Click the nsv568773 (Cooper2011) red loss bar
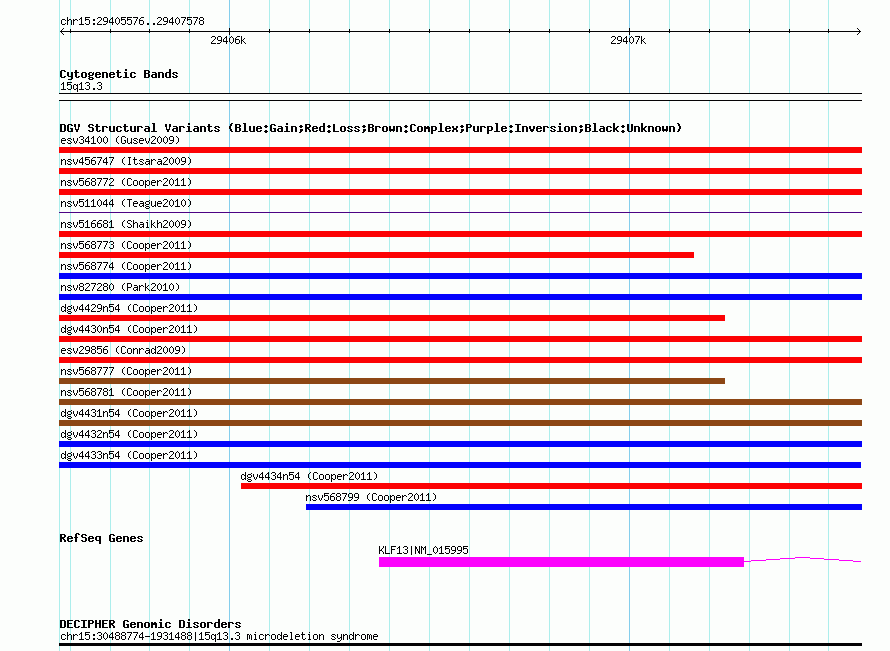The width and height of the screenshot is (890, 651). tap(376, 255)
